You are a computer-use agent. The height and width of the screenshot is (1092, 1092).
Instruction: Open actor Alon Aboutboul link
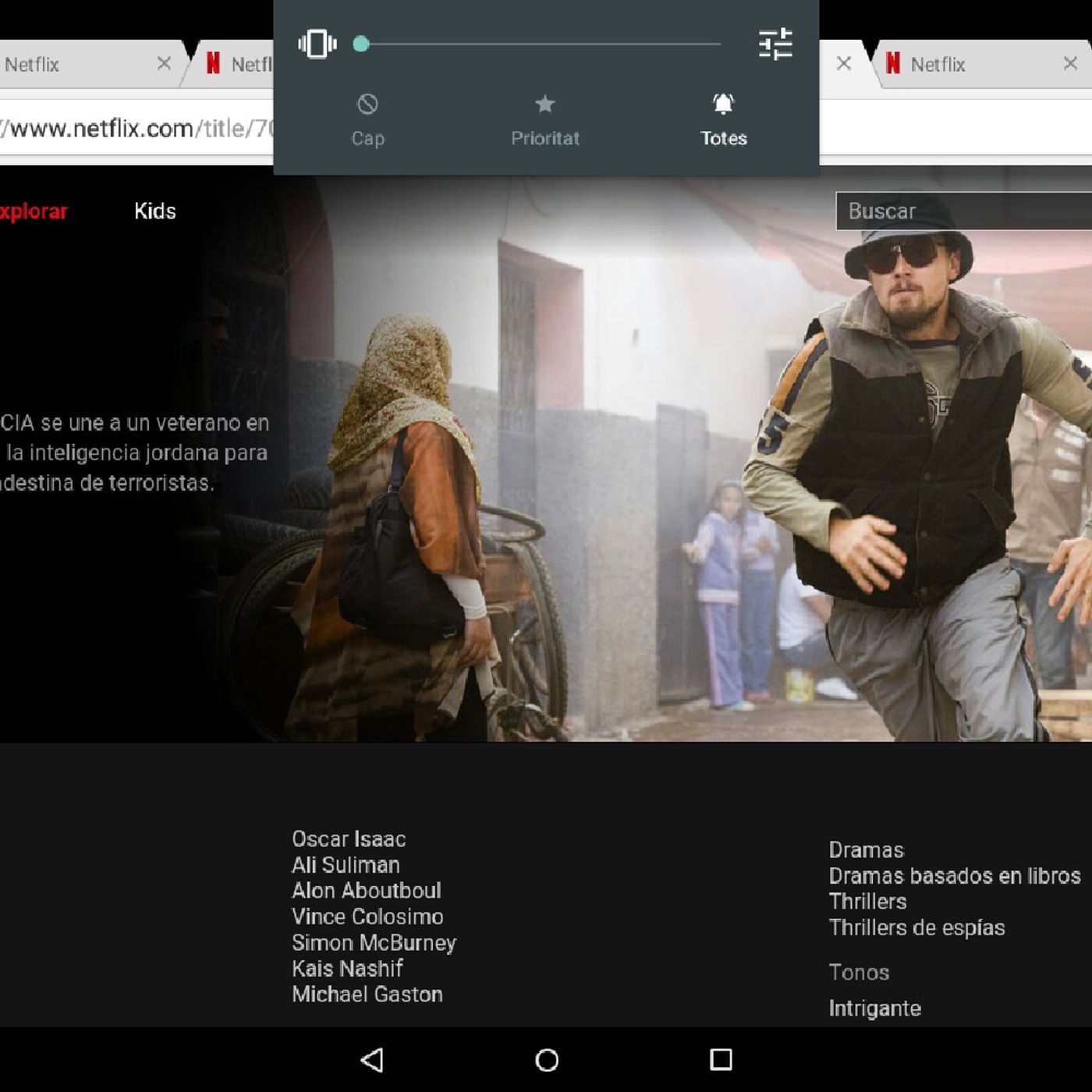[x=367, y=891]
